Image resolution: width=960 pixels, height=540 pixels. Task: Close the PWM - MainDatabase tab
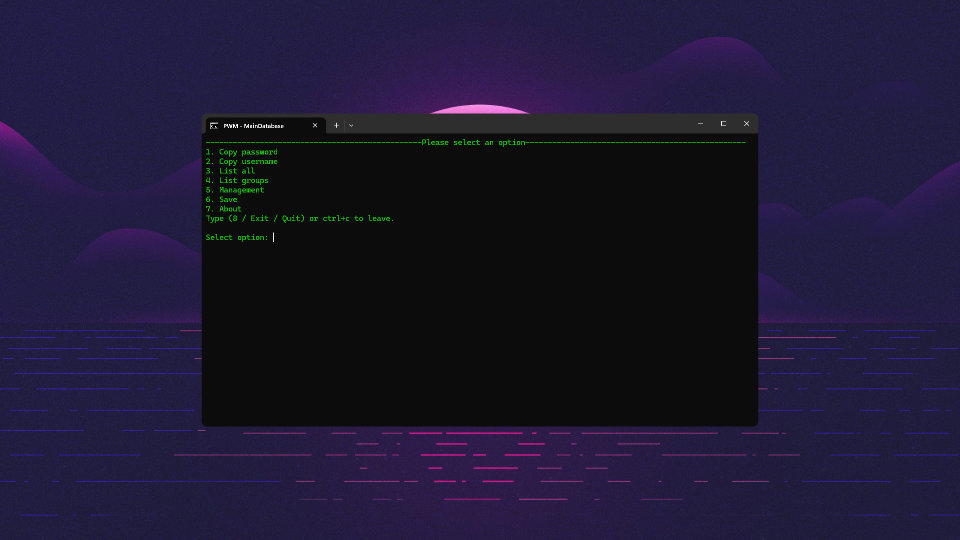[315, 125]
